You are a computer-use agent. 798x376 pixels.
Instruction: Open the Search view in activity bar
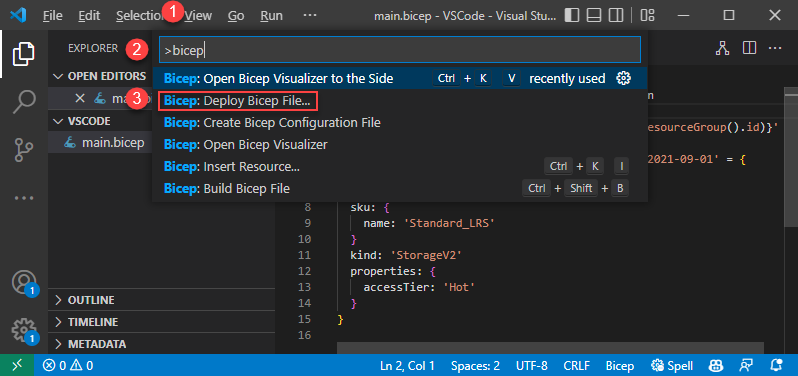point(23,102)
